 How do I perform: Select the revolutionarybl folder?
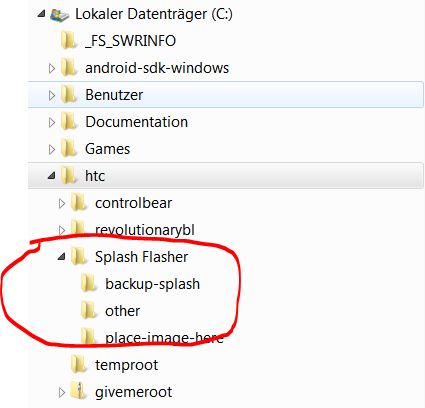tap(145, 230)
